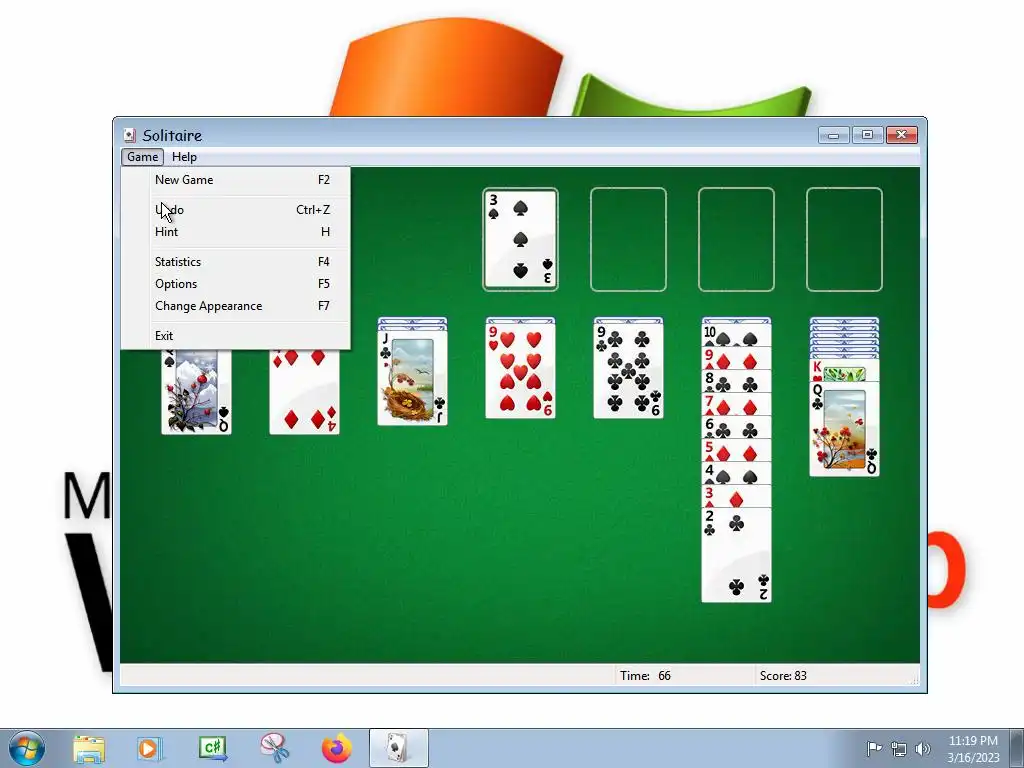The height and width of the screenshot is (768, 1024).
Task: Select the jack of clubs card
Action: 412,377
